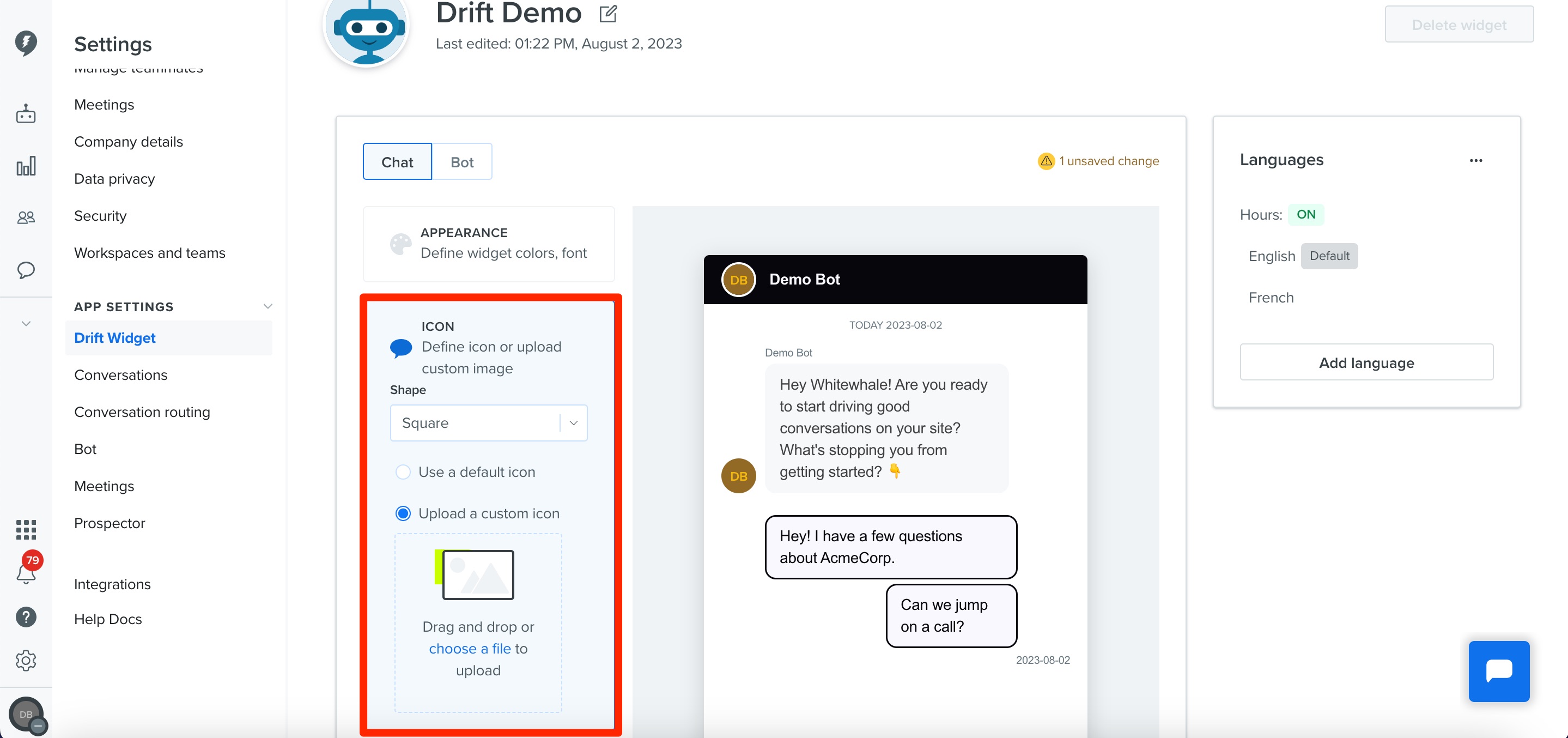Expand the Appearance settings card
Screen dimensions: 1568x738
488,244
